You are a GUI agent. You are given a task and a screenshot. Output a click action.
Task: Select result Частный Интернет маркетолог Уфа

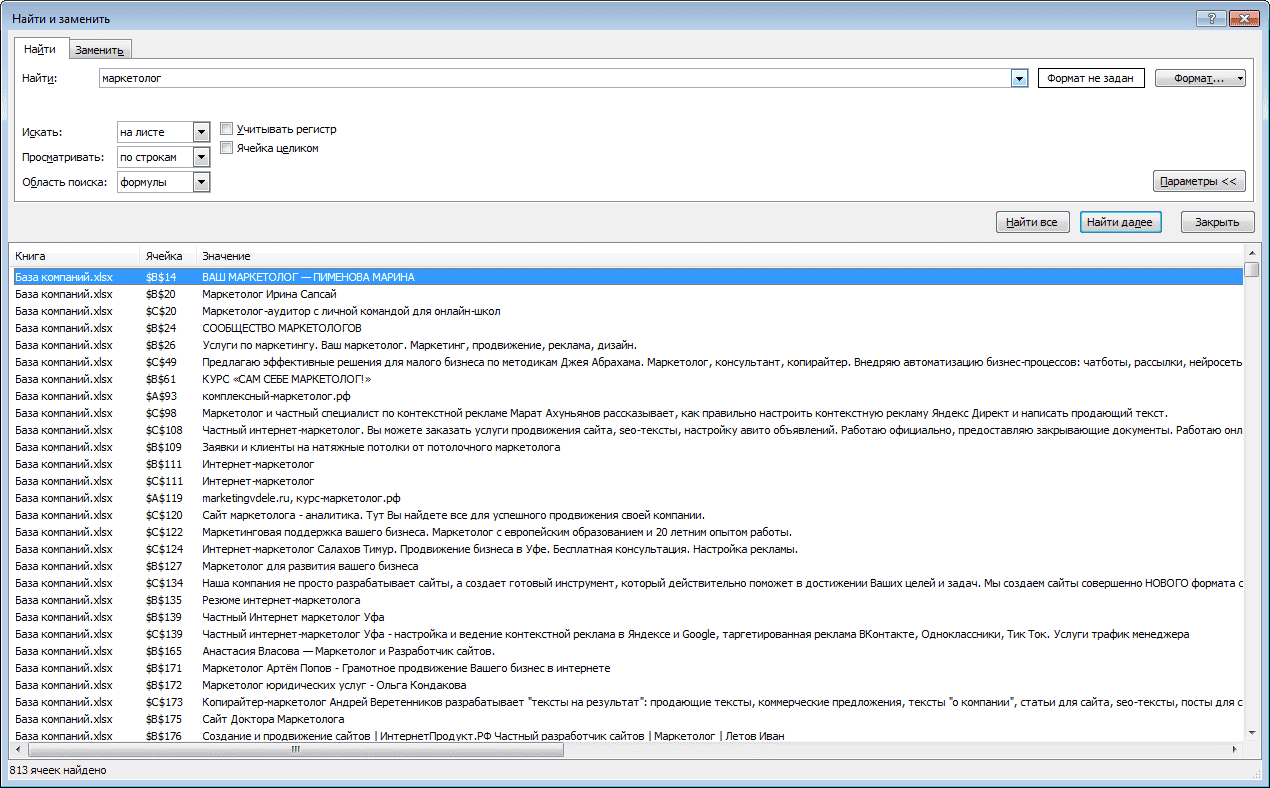click(627, 617)
